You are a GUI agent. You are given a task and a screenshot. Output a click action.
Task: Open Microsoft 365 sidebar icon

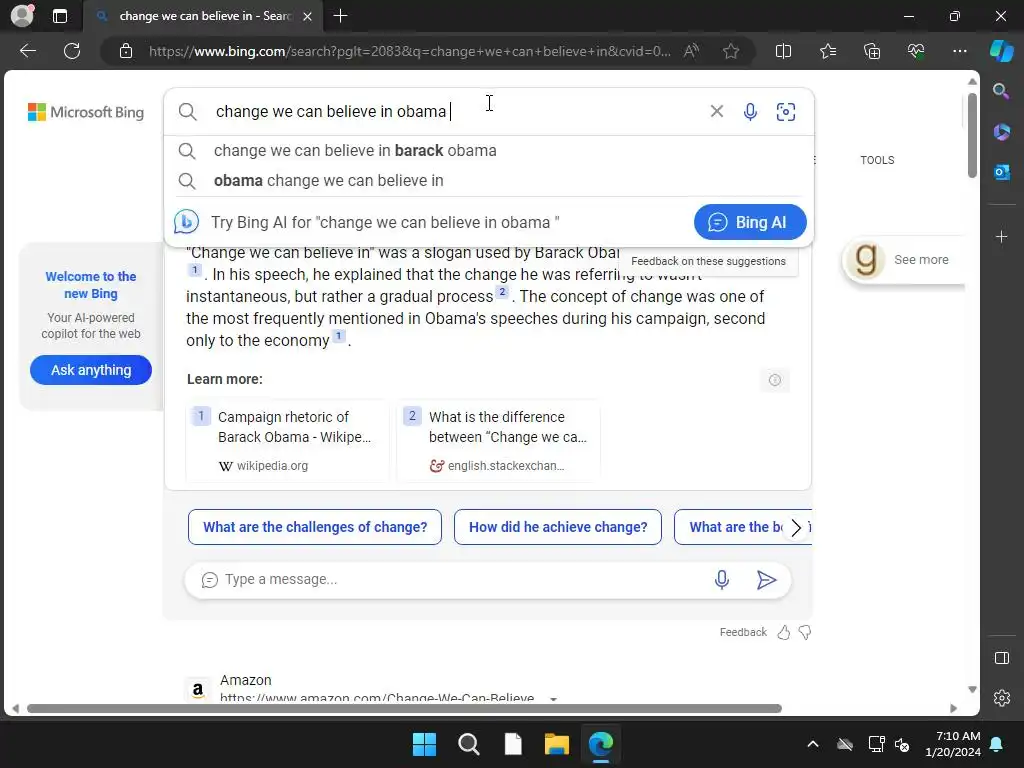click(x=1001, y=132)
